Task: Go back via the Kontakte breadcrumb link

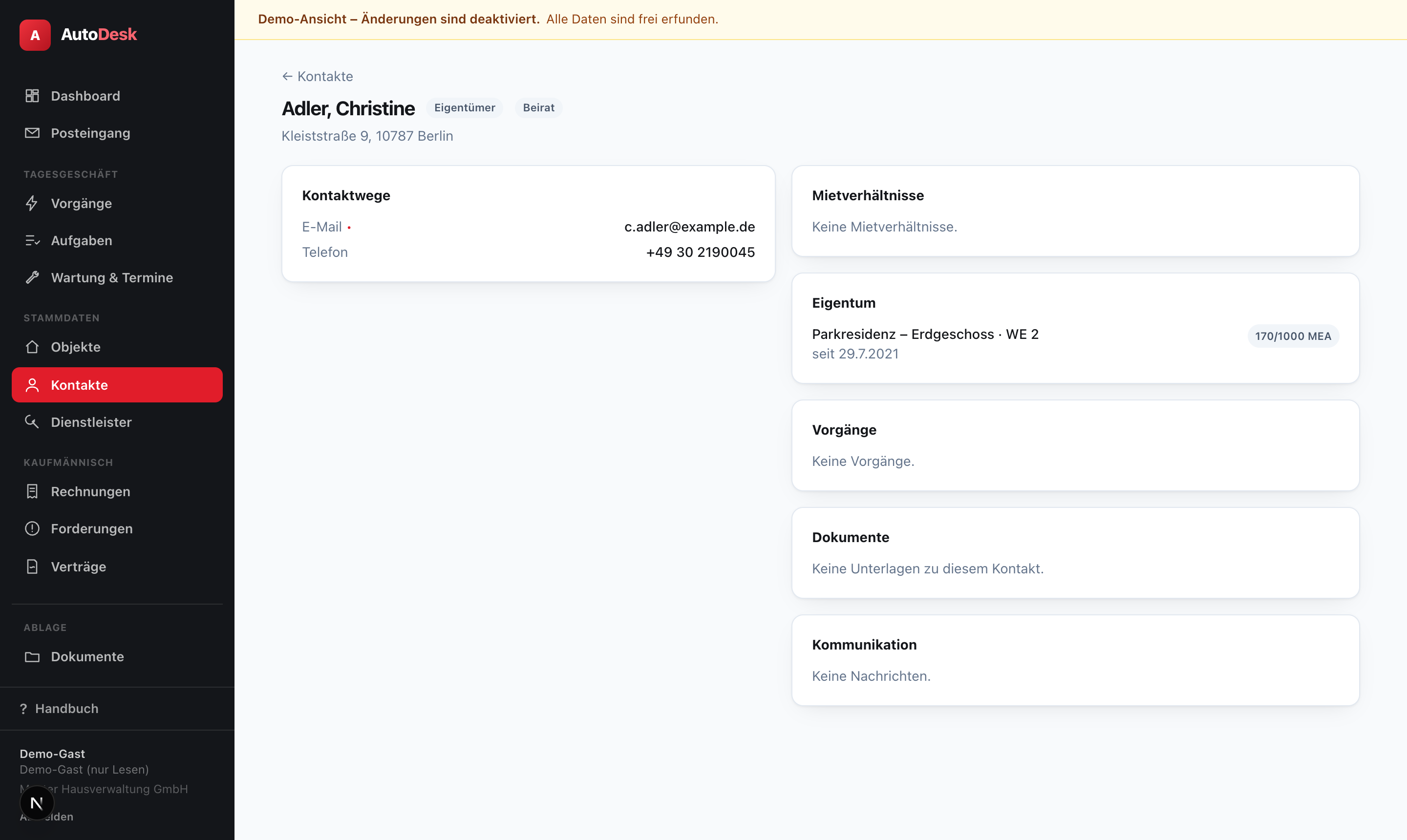Action: (x=318, y=76)
